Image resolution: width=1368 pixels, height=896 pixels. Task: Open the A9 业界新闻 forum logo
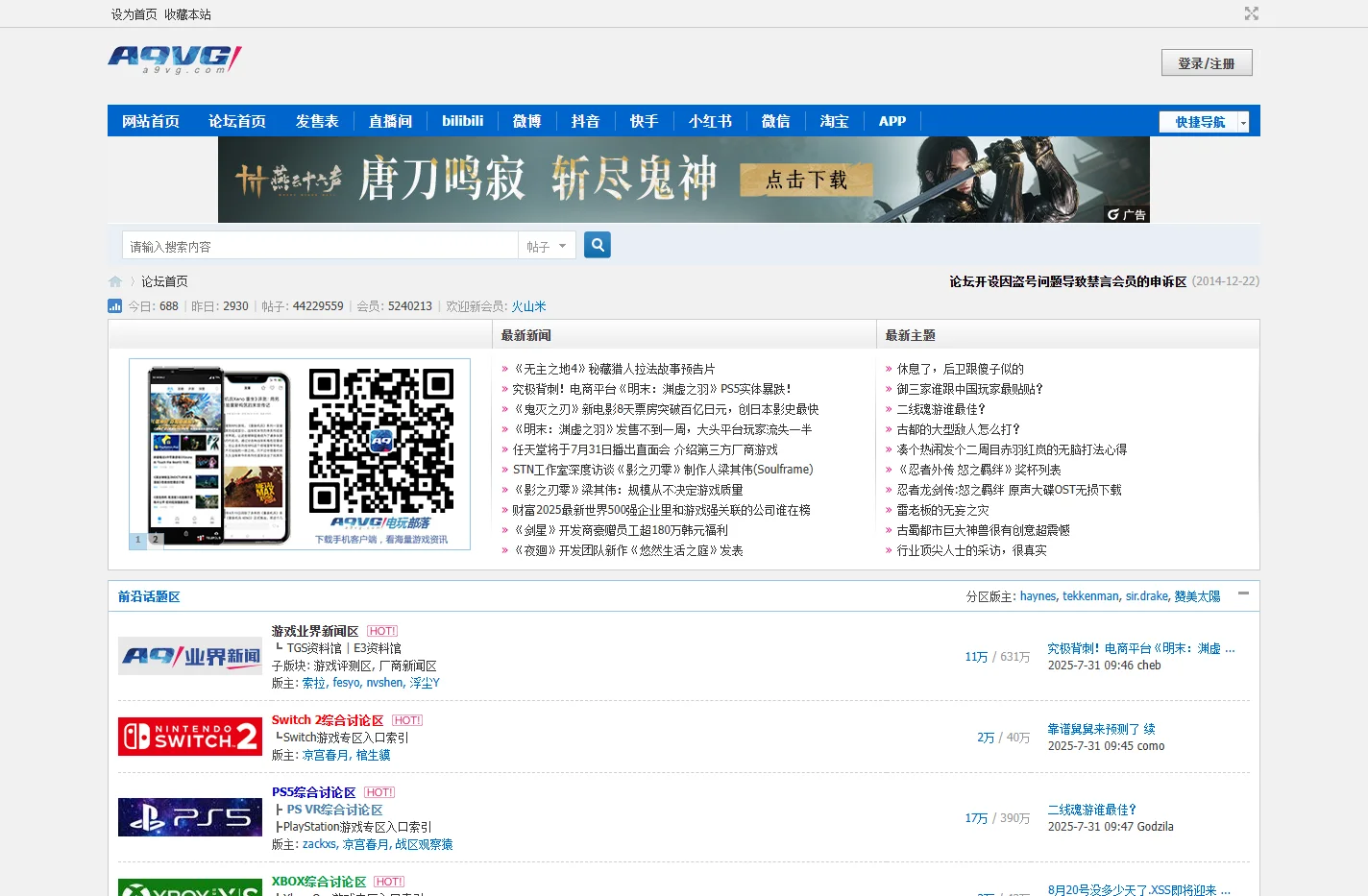(x=190, y=656)
